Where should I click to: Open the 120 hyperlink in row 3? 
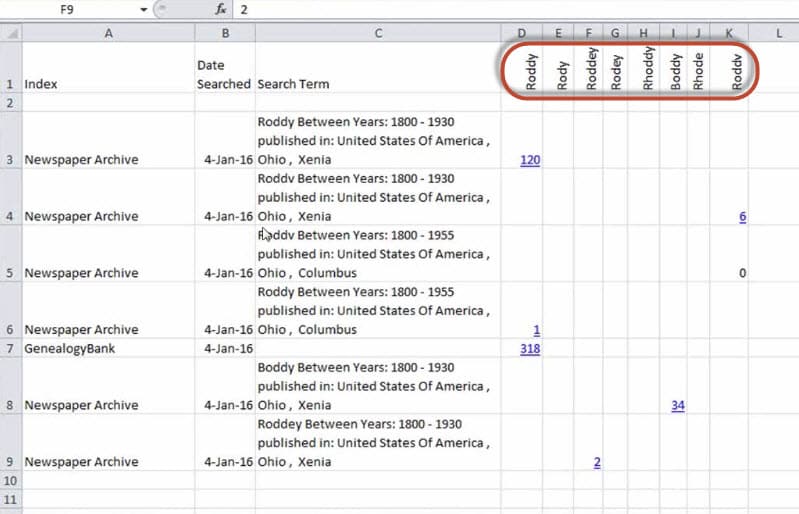[x=530, y=160]
